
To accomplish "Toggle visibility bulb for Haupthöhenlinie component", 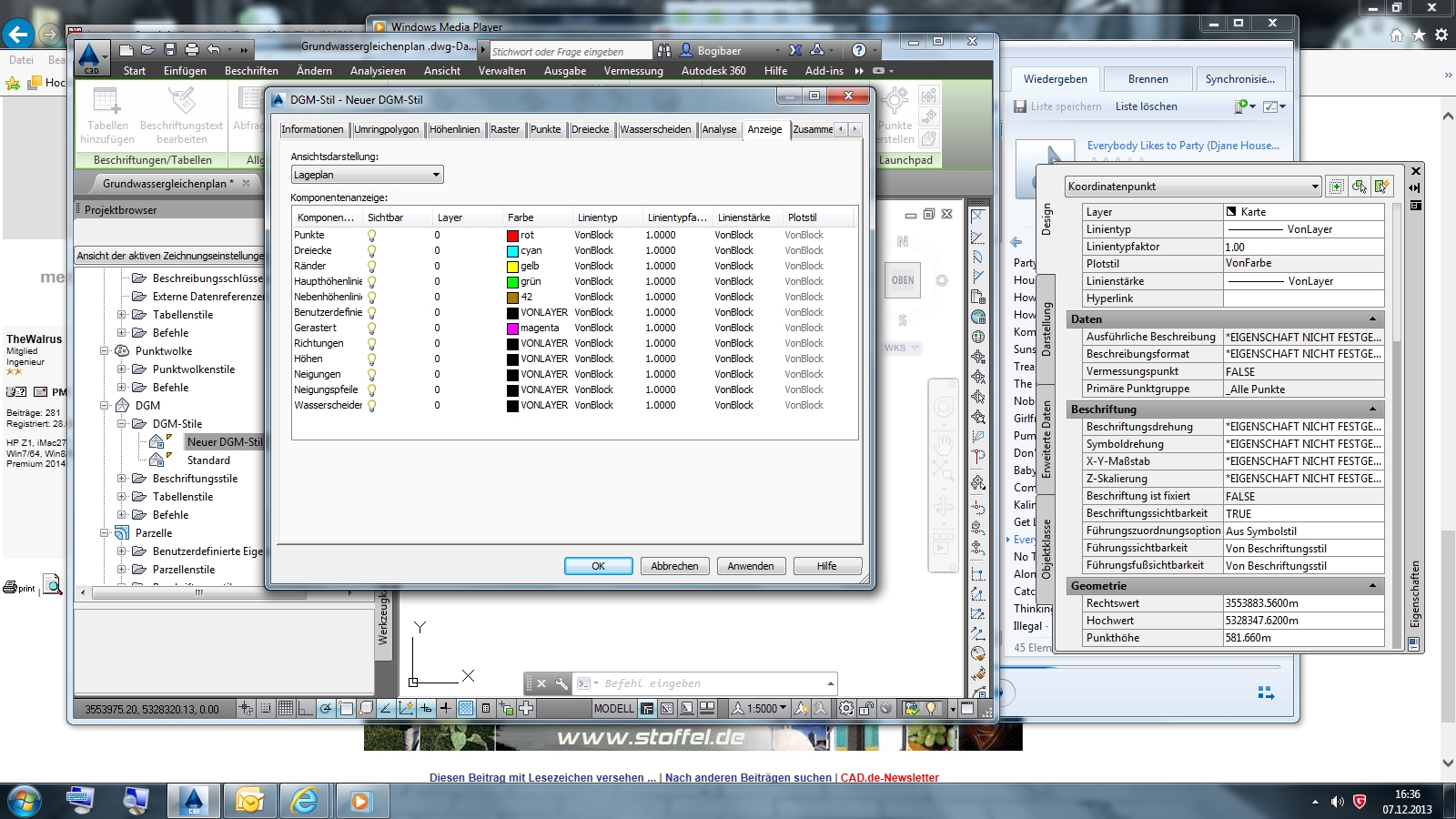I will pyautogui.click(x=371, y=281).
